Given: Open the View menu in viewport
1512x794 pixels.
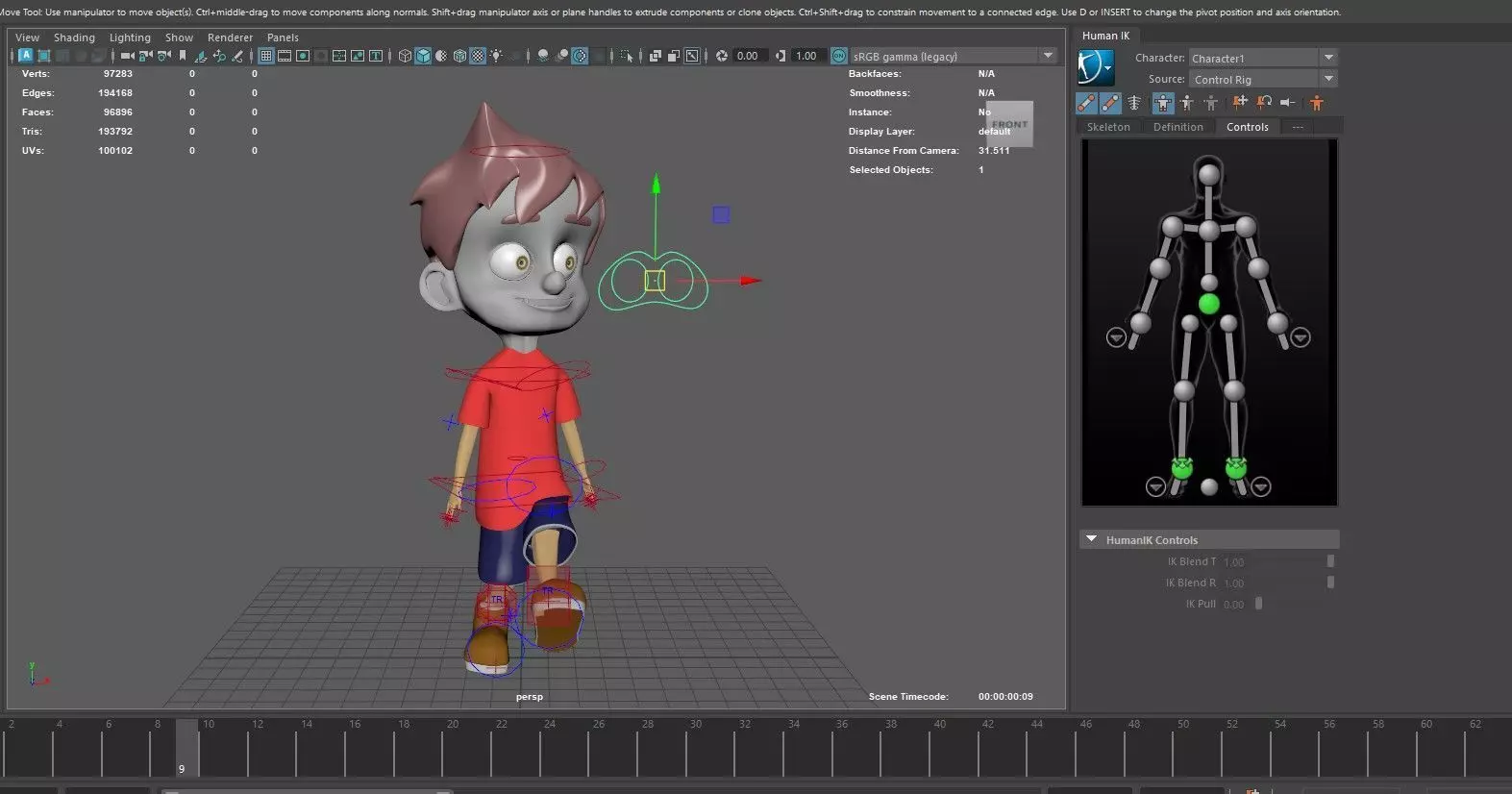Looking at the screenshot, I should point(27,37).
